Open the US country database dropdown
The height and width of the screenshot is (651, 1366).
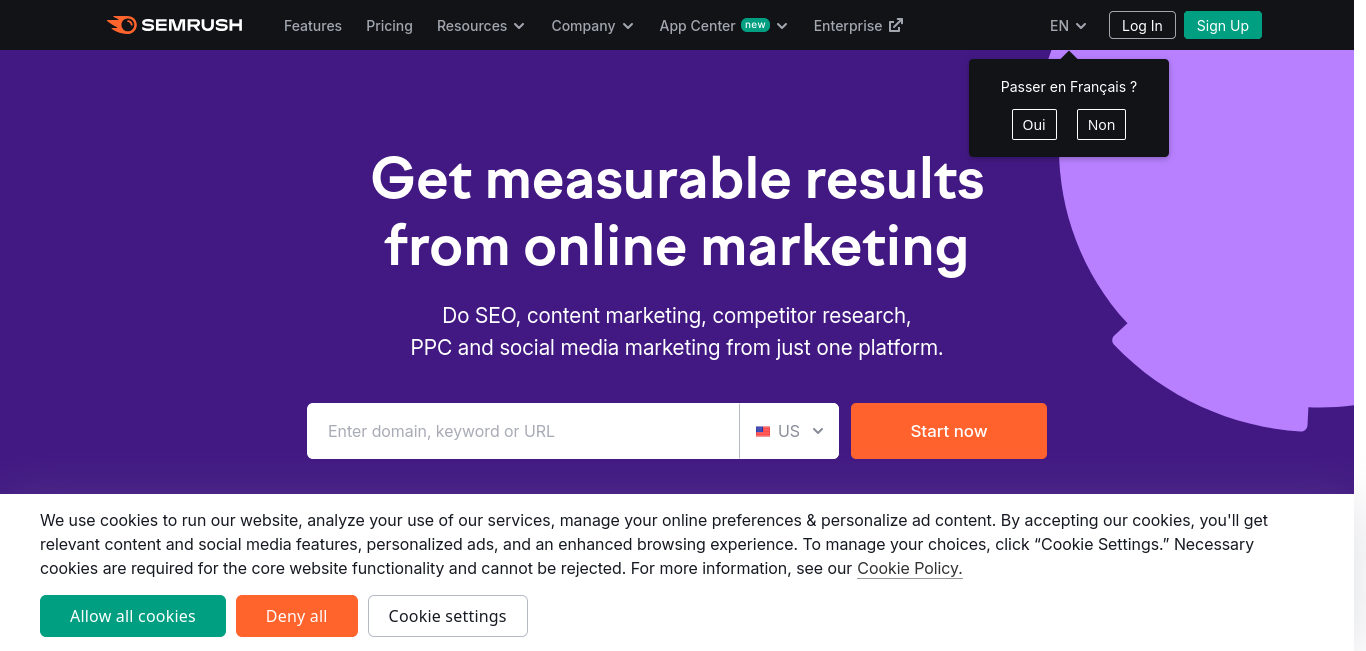[x=789, y=431]
